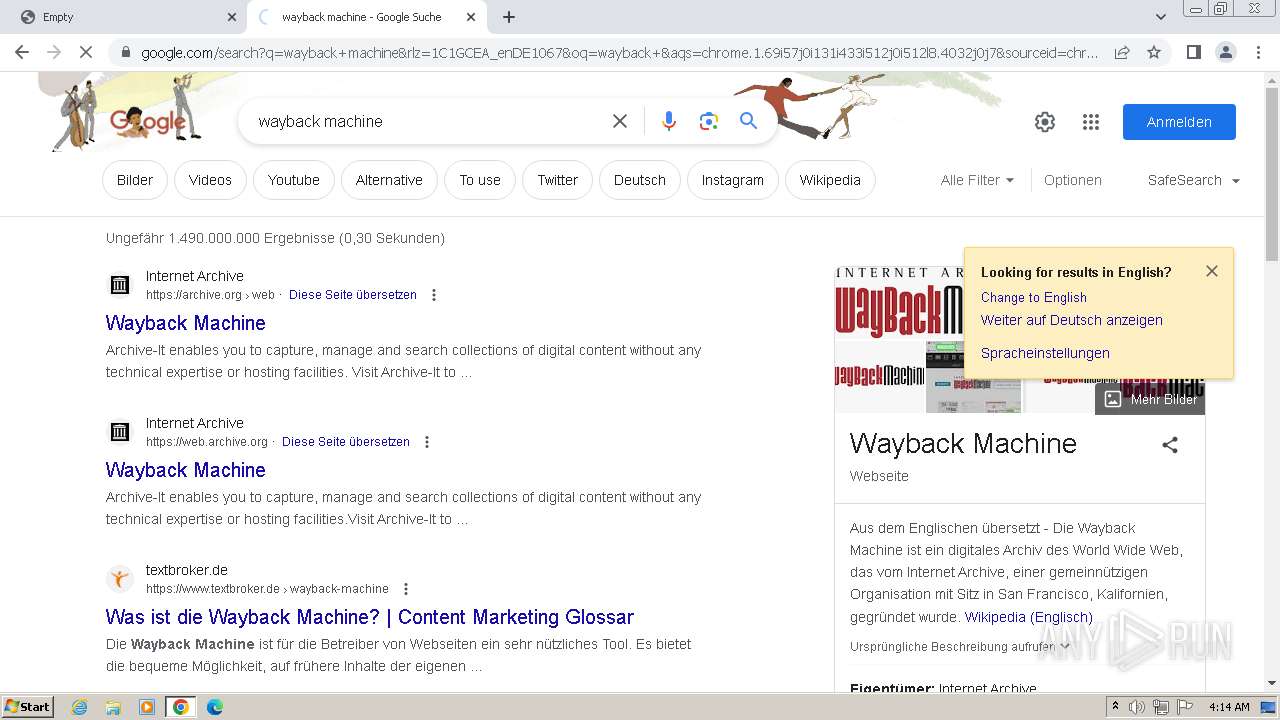Open Internet Explorer from taskbar
Viewport: 1280px width, 720px height.
point(79,707)
